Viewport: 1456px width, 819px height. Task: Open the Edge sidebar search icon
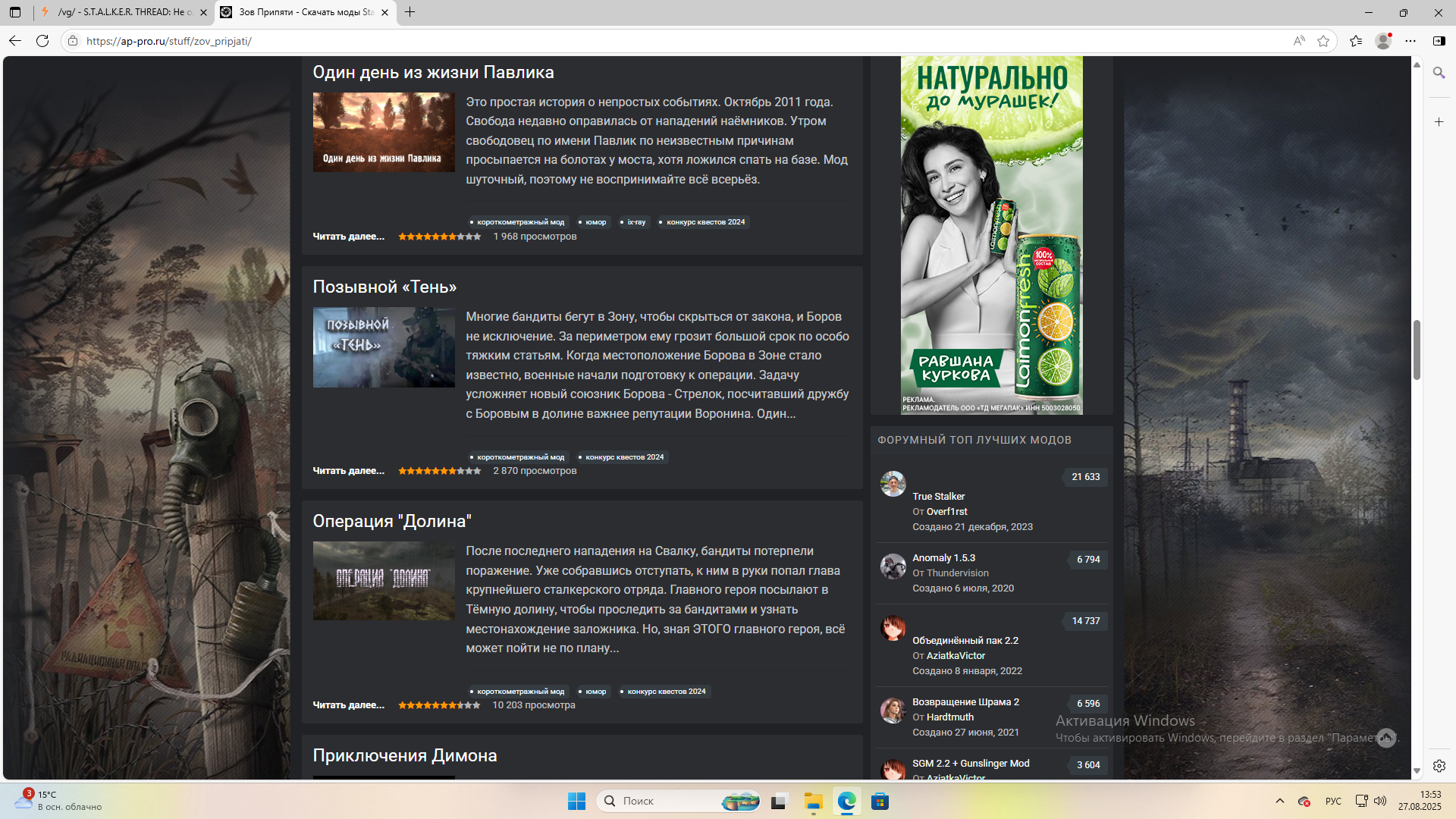click(x=1439, y=73)
